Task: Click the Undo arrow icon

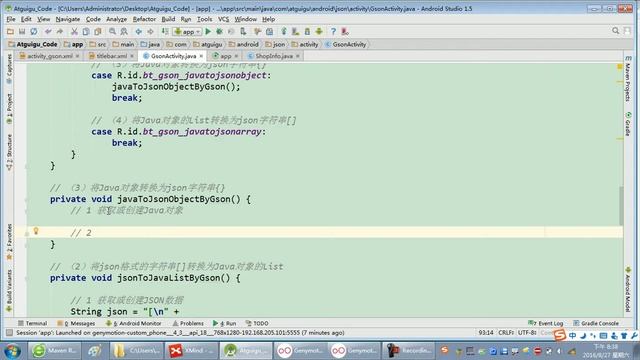Action: [48, 31]
